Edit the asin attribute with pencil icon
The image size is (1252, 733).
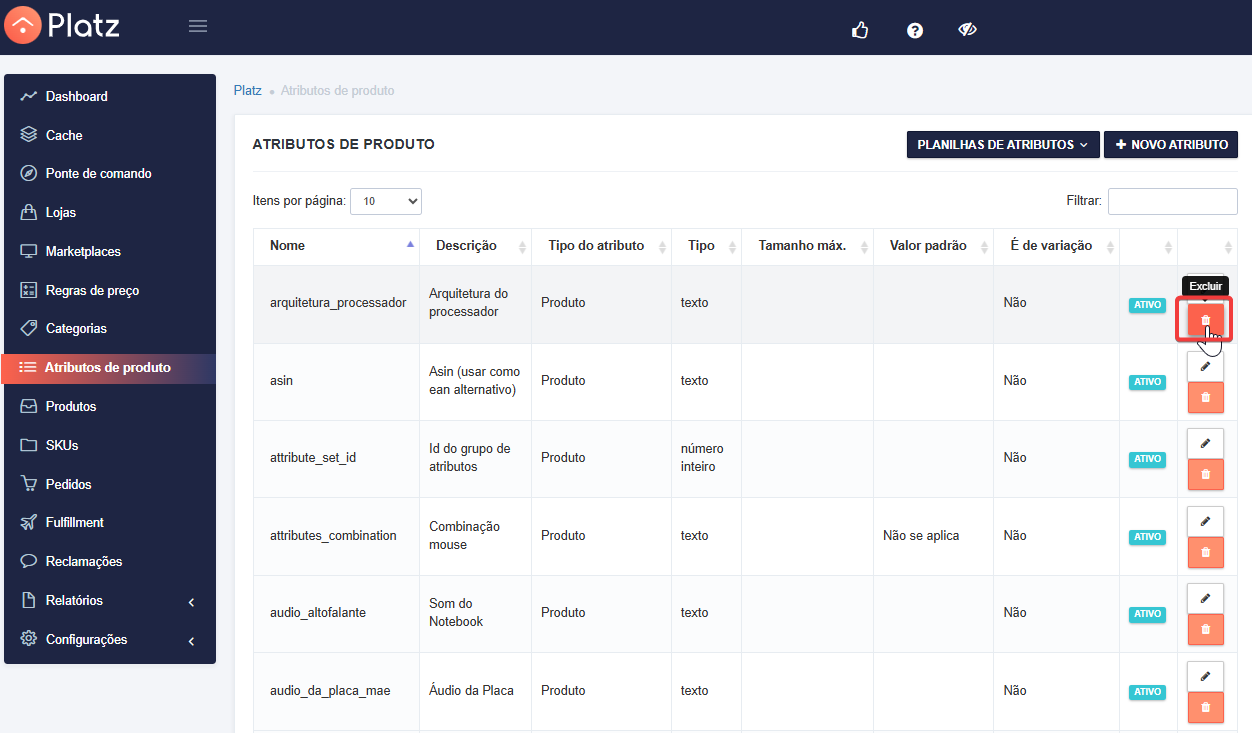(1205, 366)
